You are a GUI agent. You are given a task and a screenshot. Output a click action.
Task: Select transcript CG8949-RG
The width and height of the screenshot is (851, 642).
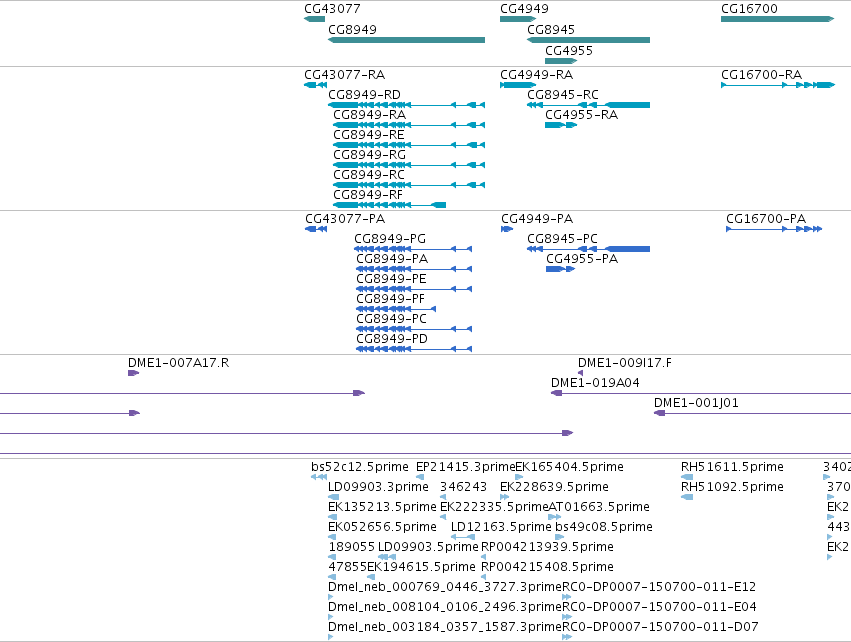(x=370, y=155)
